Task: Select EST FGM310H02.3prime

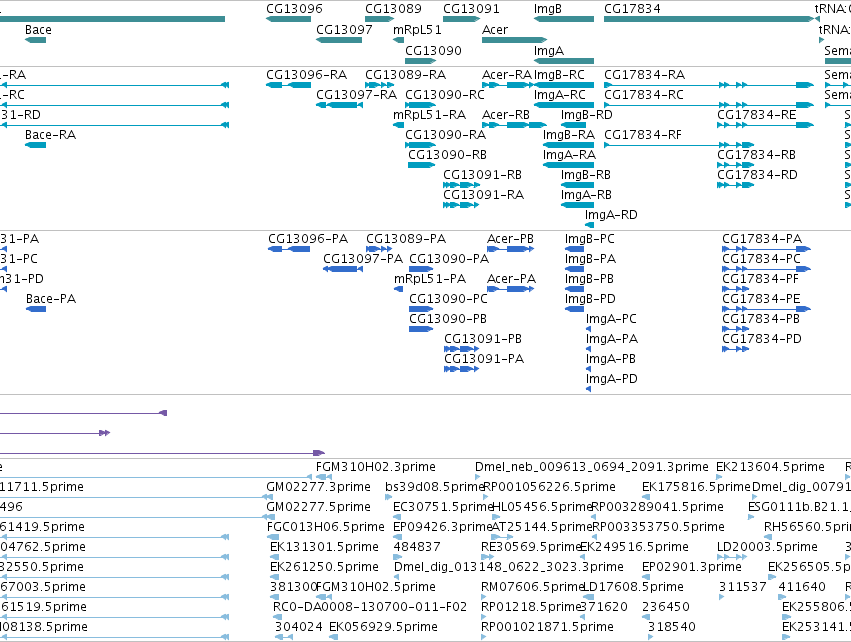Action: pos(376,467)
